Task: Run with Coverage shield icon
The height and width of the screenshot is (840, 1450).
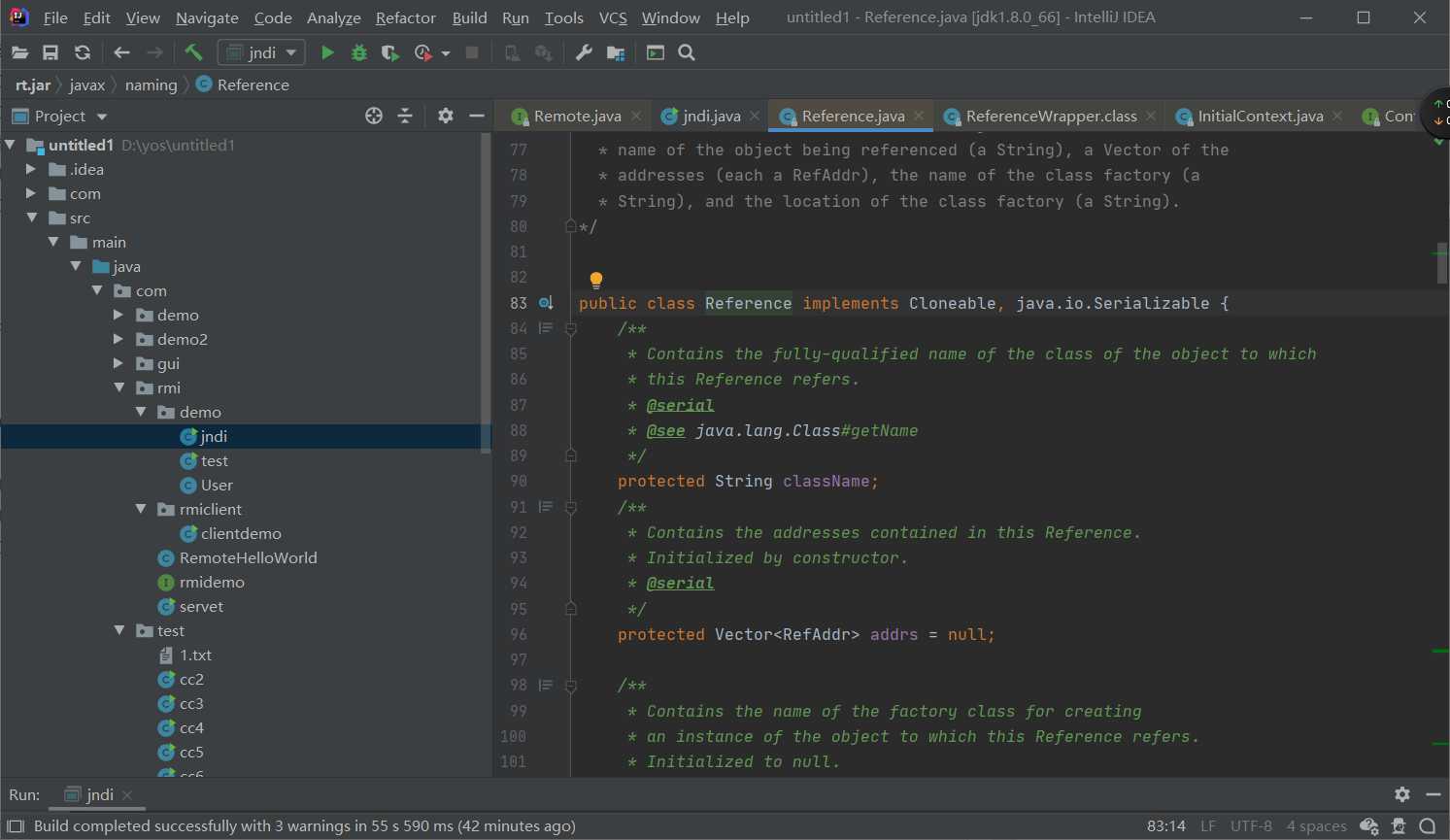Action: coord(390,52)
